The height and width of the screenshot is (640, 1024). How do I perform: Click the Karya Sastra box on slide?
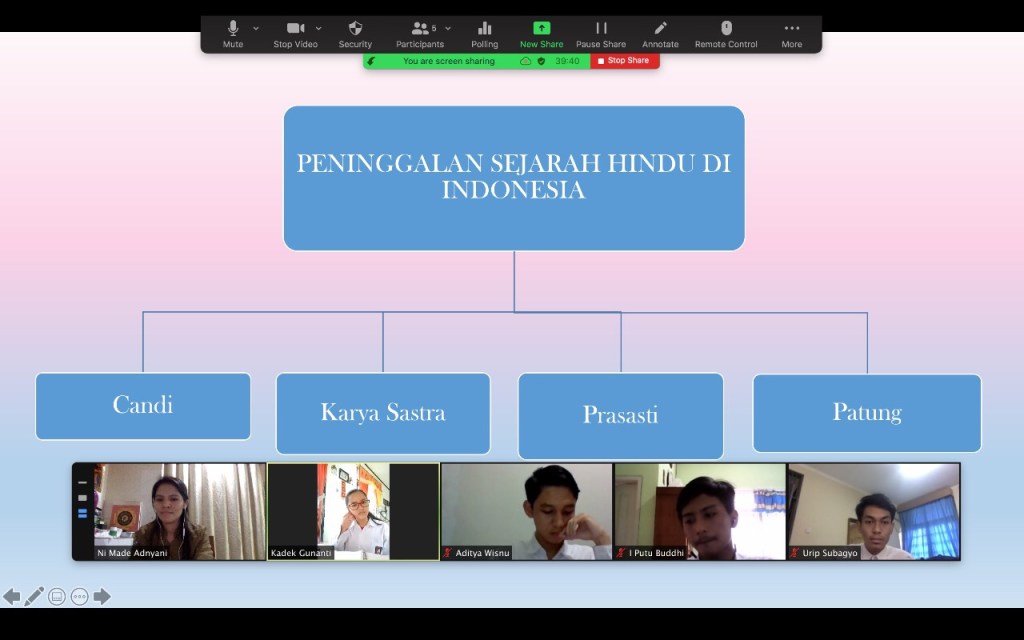383,413
